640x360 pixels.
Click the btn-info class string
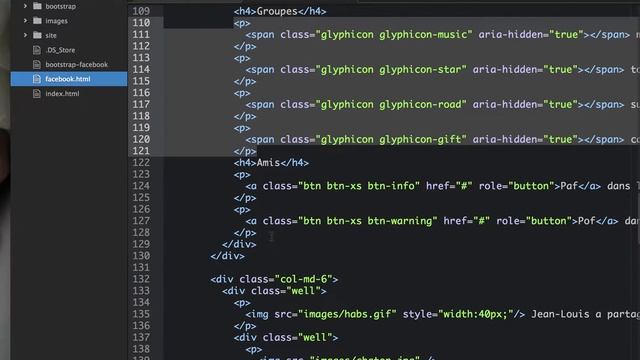pos(359,186)
